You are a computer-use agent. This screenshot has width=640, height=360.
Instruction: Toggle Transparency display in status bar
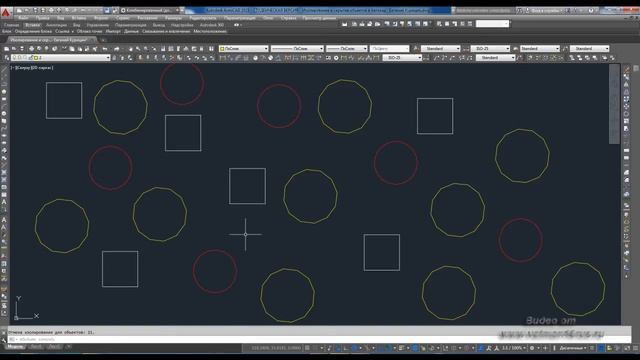(415, 348)
